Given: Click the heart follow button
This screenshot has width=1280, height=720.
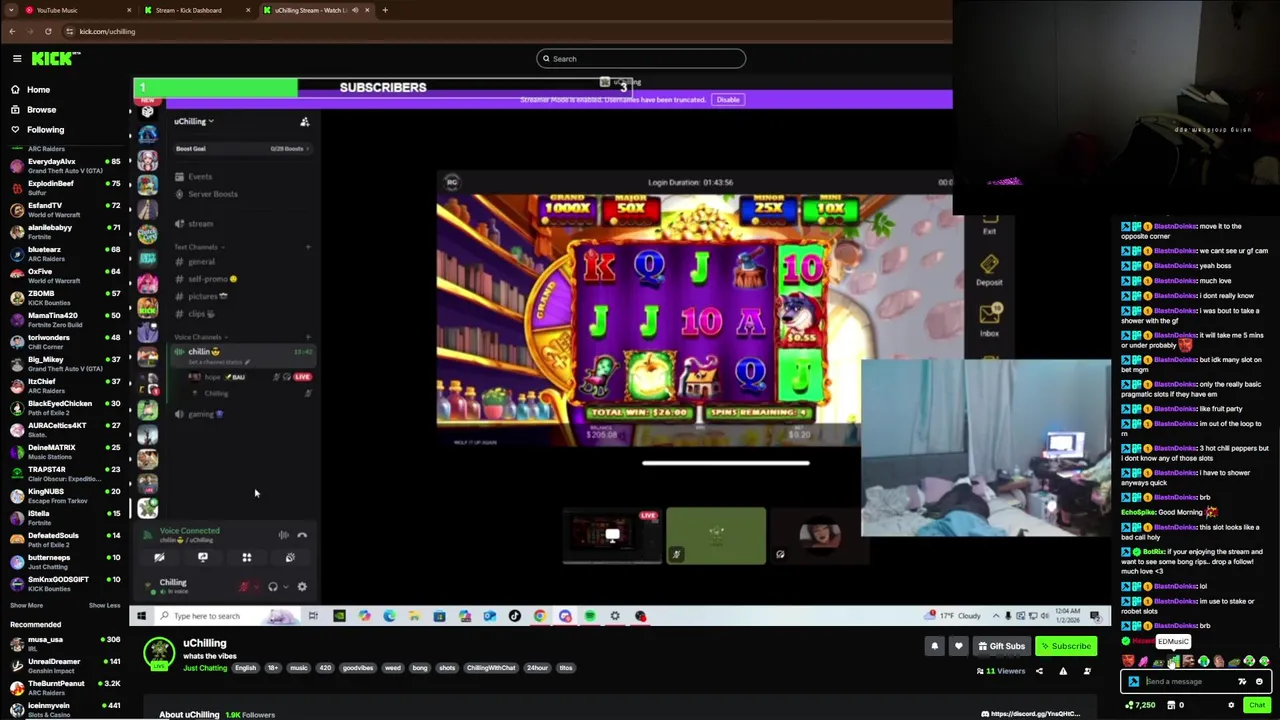Looking at the screenshot, I should click(958, 646).
